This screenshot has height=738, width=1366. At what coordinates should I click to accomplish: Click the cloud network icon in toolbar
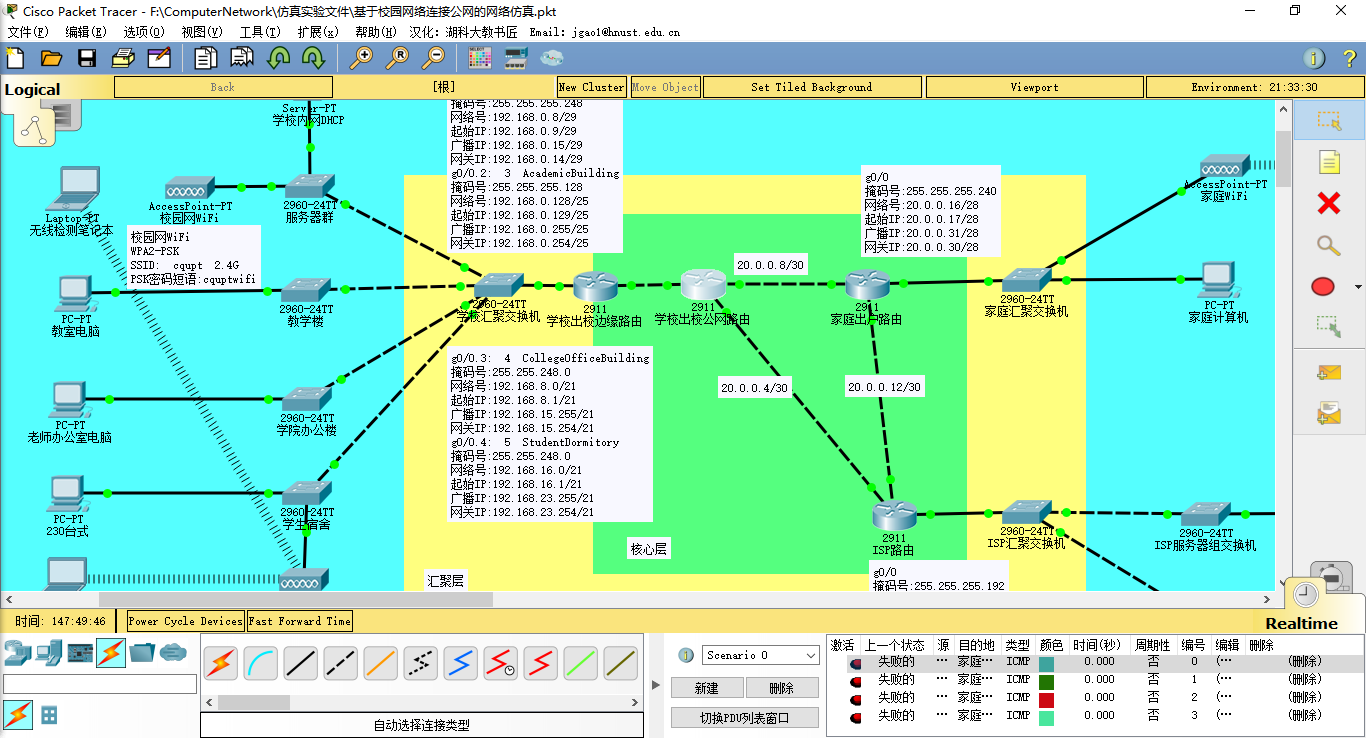click(x=552, y=58)
